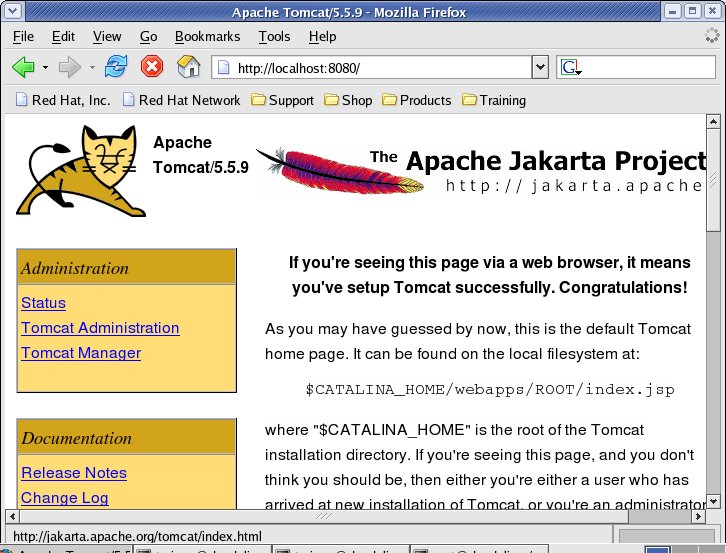Image resolution: width=726 pixels, height=553 pixels.
Task: Click the vertical scrollbar down arrow
Action: (x=713, y=502)
